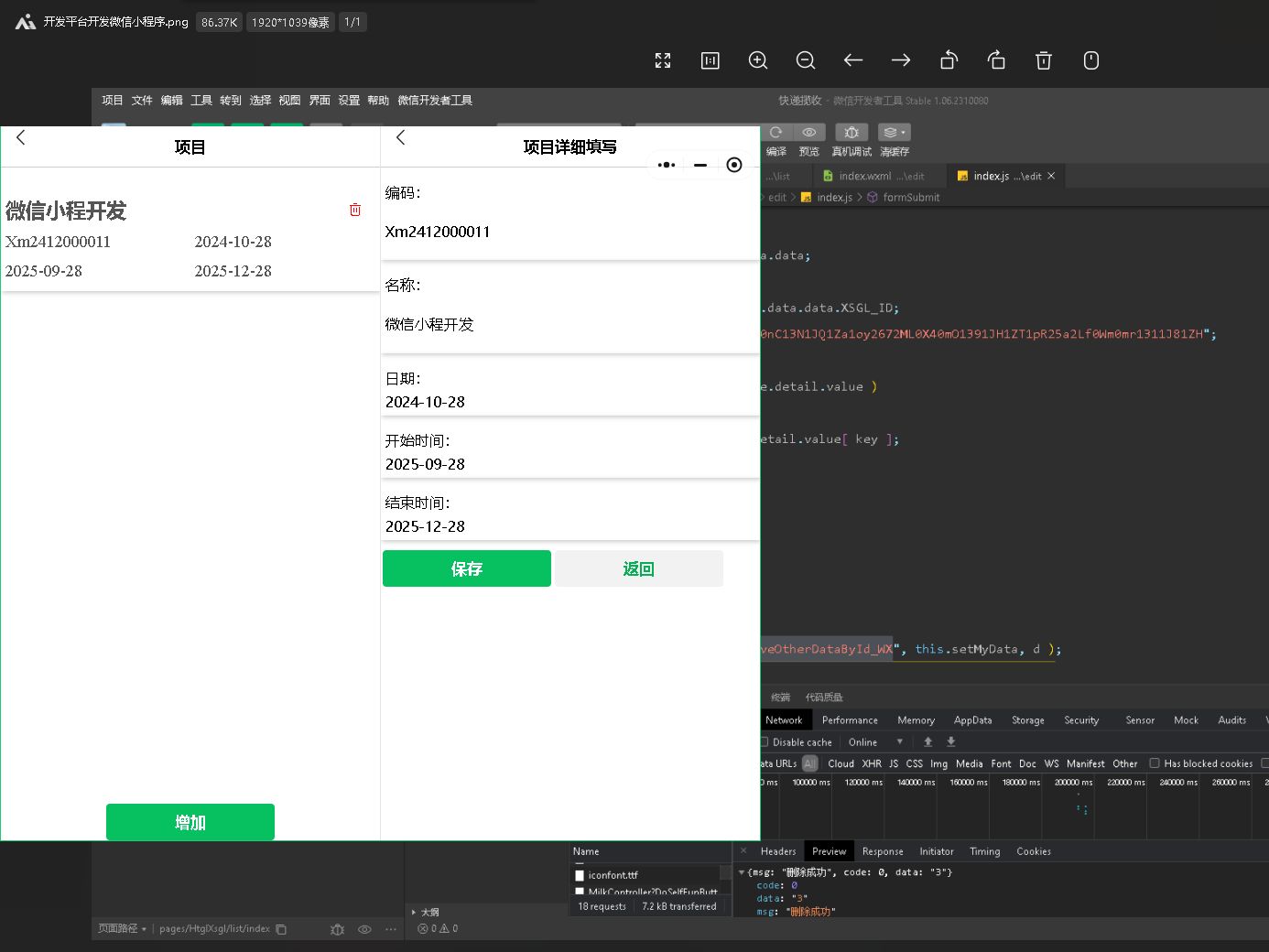Click the formSubmit breadcrumb item
The height and width of the screenshot is (952, 1269).
click(x=904, y=197)
